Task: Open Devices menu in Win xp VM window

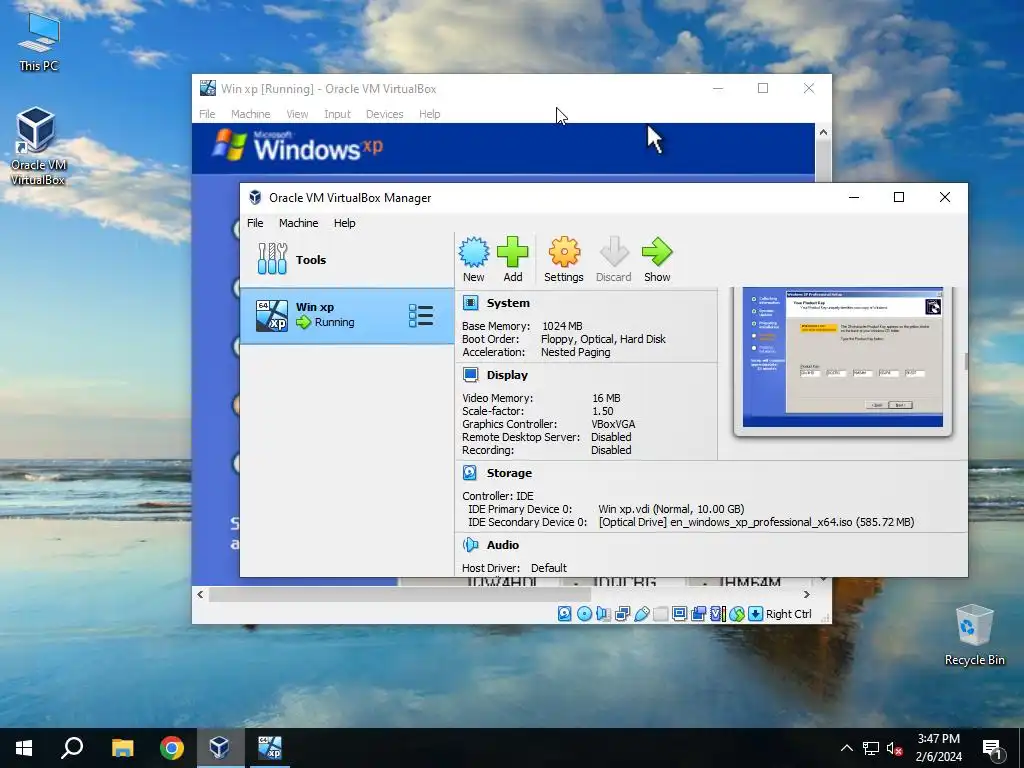Action: [x=385, y=114]
